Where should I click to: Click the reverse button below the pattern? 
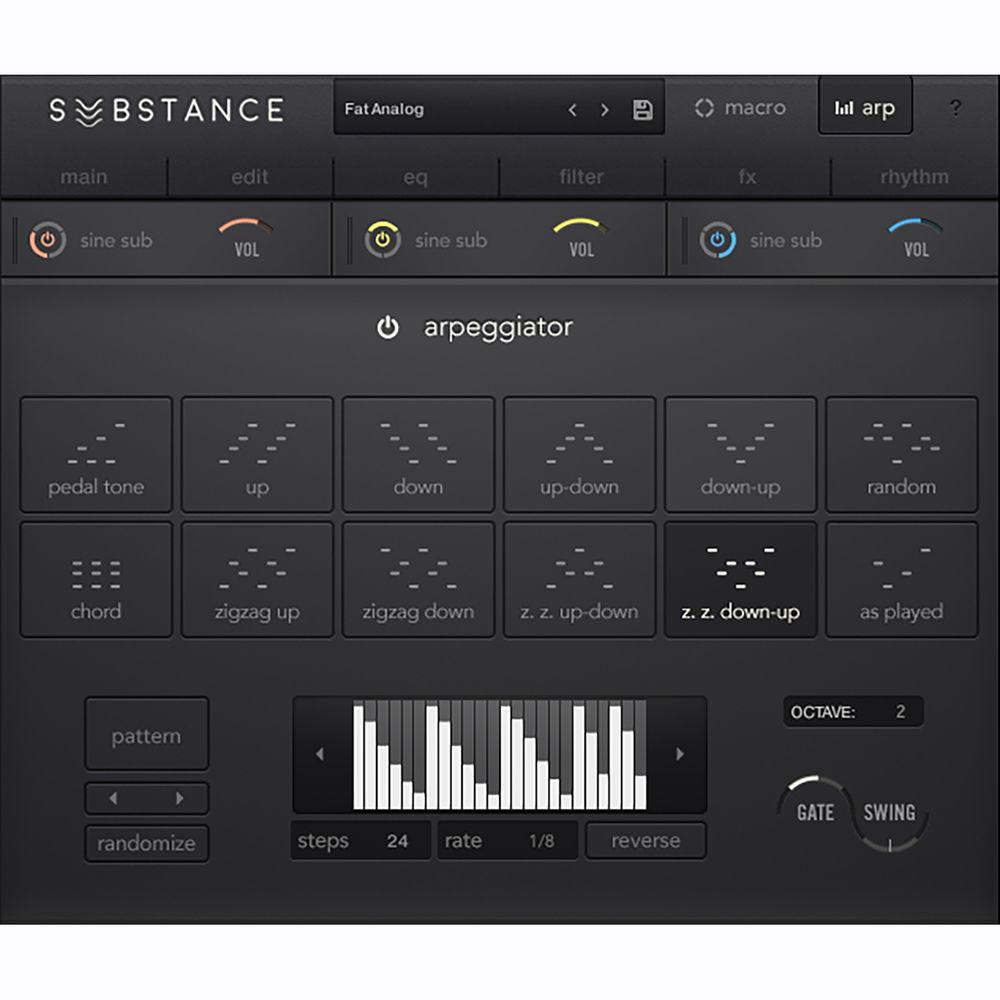pyautogui.click(x=645, y=840)
